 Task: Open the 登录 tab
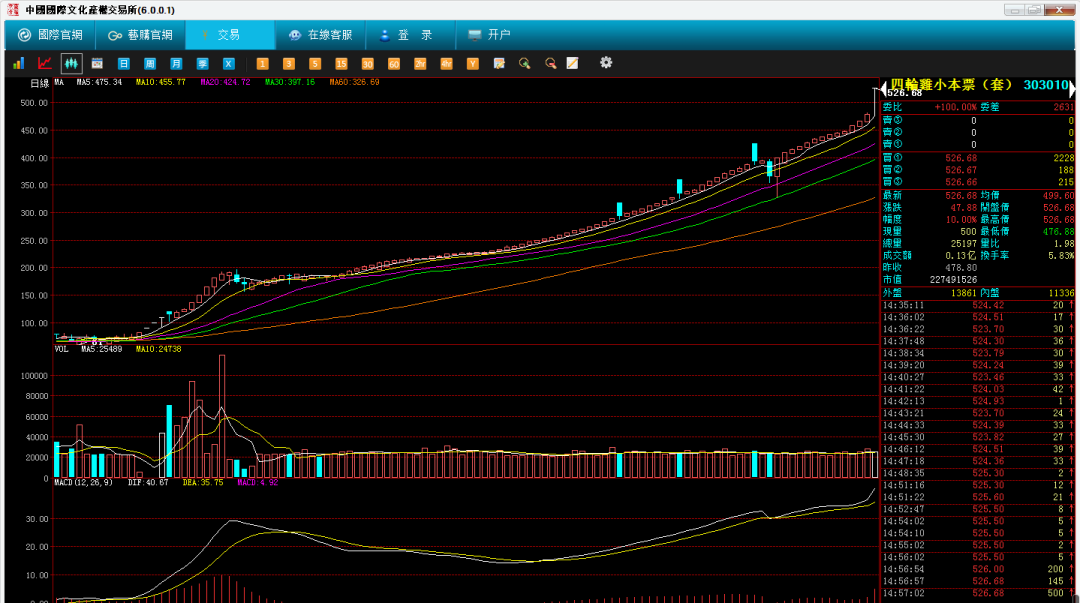pyautogui.click(x=410, y=34)
